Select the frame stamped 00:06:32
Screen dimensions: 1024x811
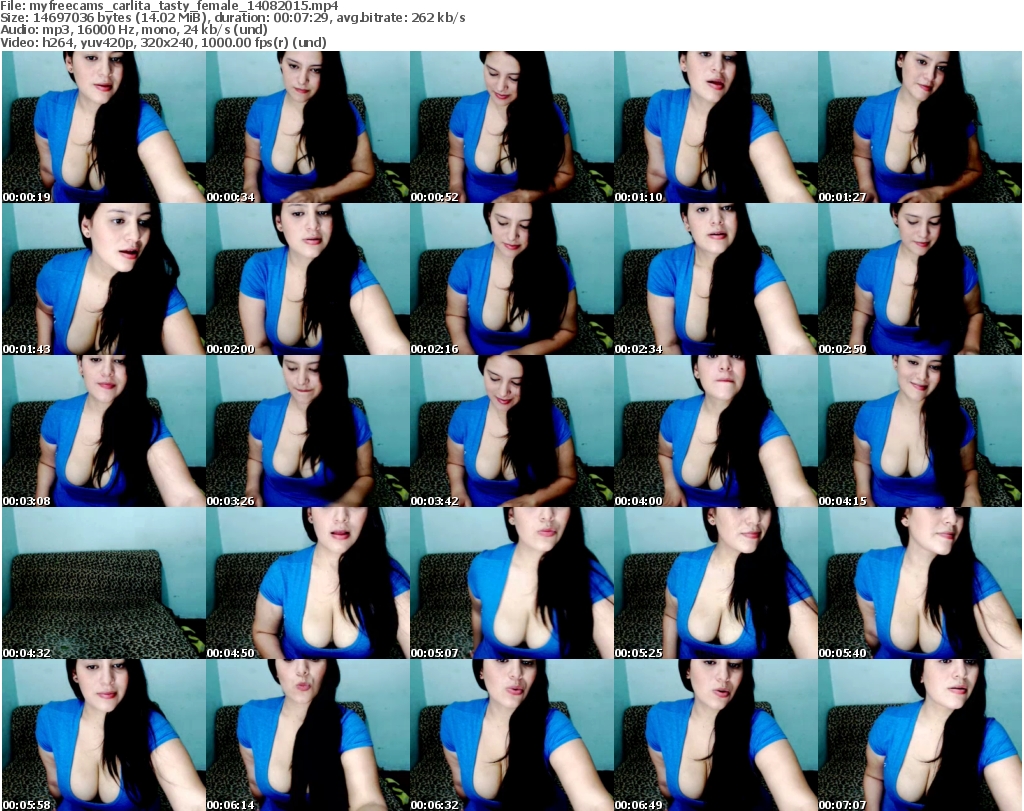[x=511, y=735]
